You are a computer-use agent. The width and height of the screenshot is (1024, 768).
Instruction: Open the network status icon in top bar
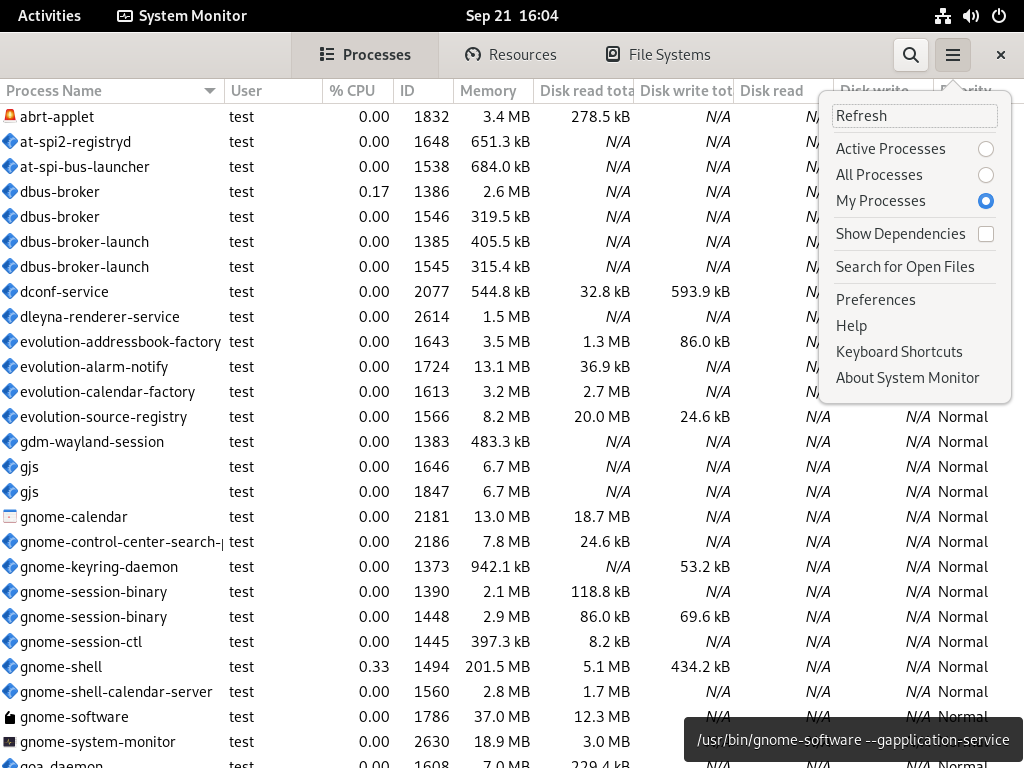coord(942,16)
